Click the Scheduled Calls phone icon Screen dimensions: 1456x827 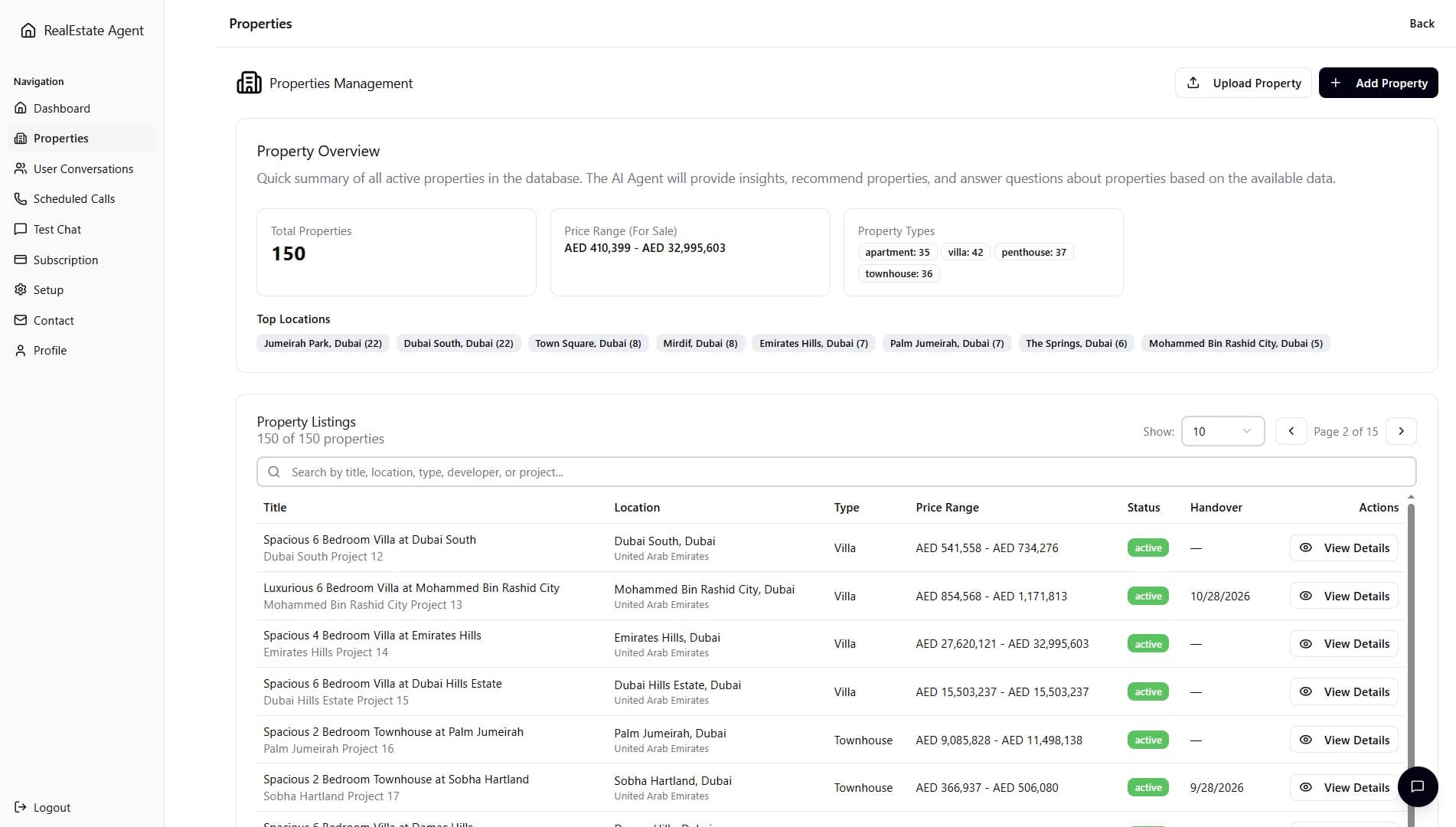click(x=21, y=198)
